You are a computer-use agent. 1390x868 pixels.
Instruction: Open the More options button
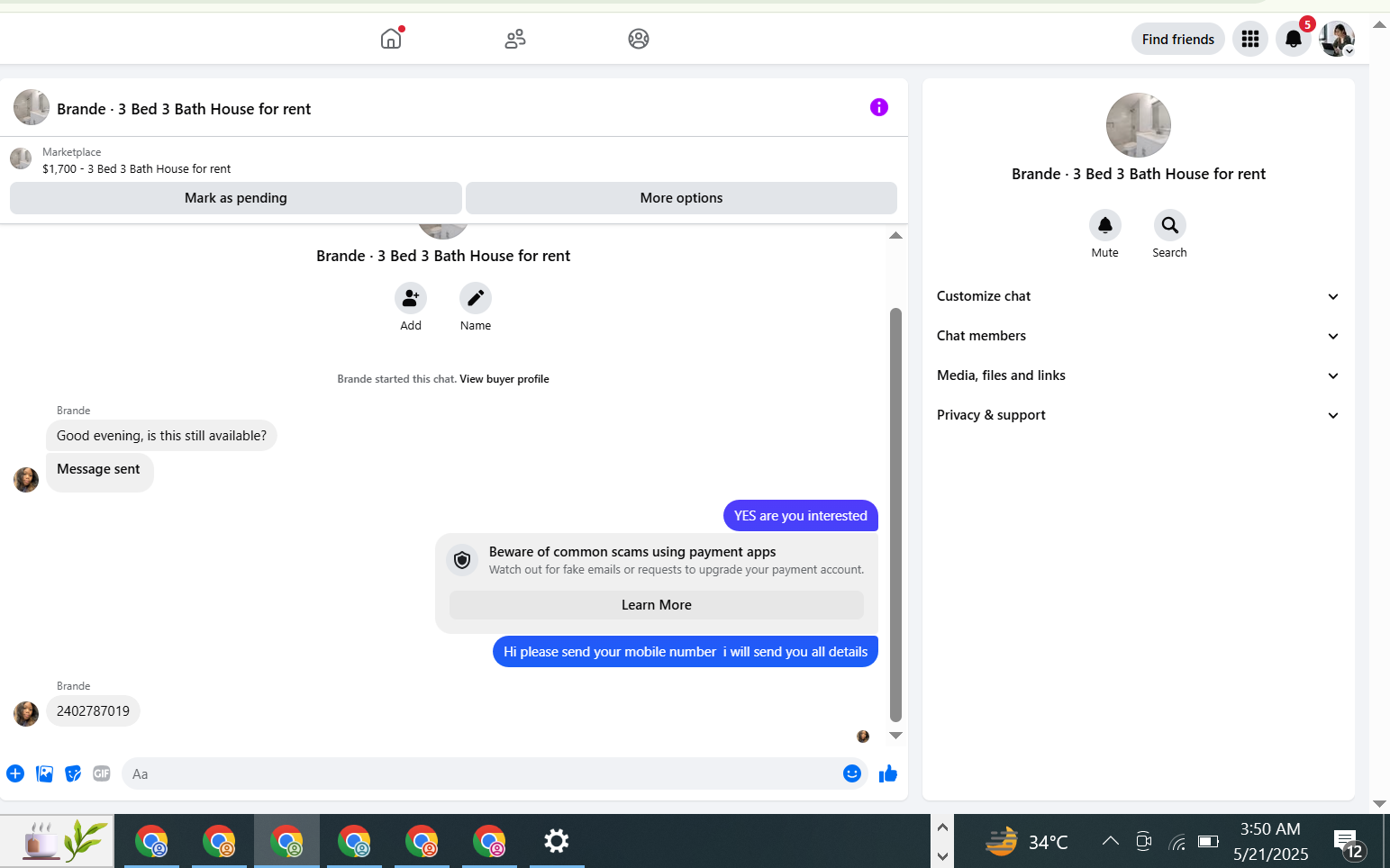tap(681, 198)
